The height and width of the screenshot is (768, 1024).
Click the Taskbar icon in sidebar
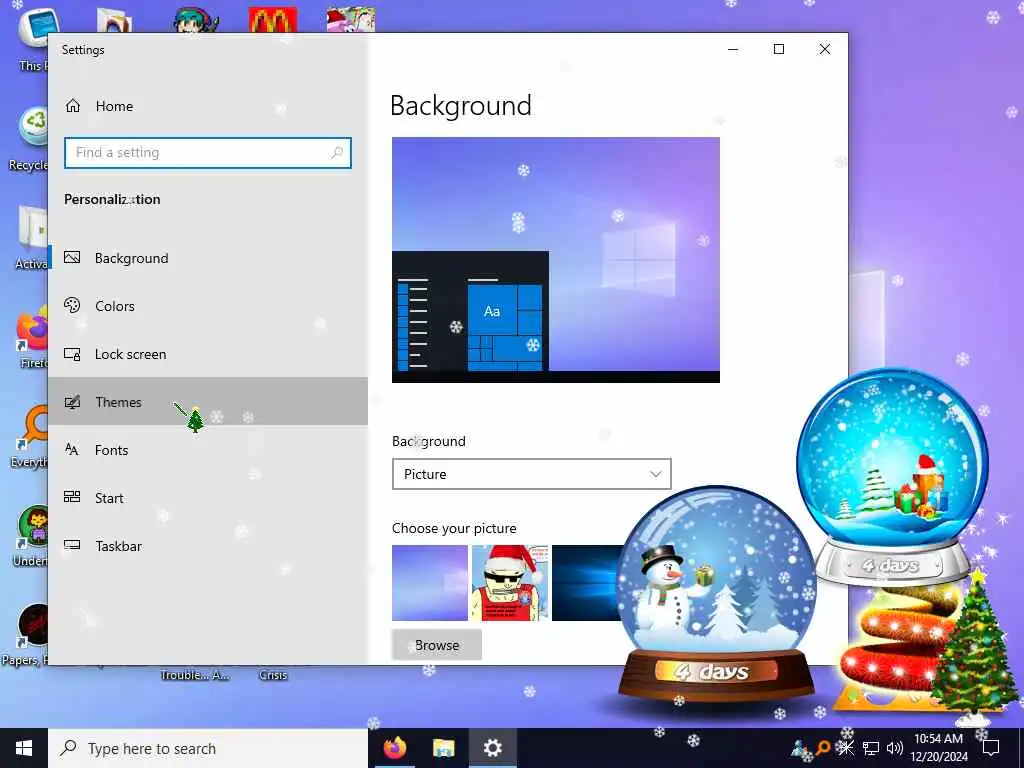pyautogui.click(x=72, y=545)
